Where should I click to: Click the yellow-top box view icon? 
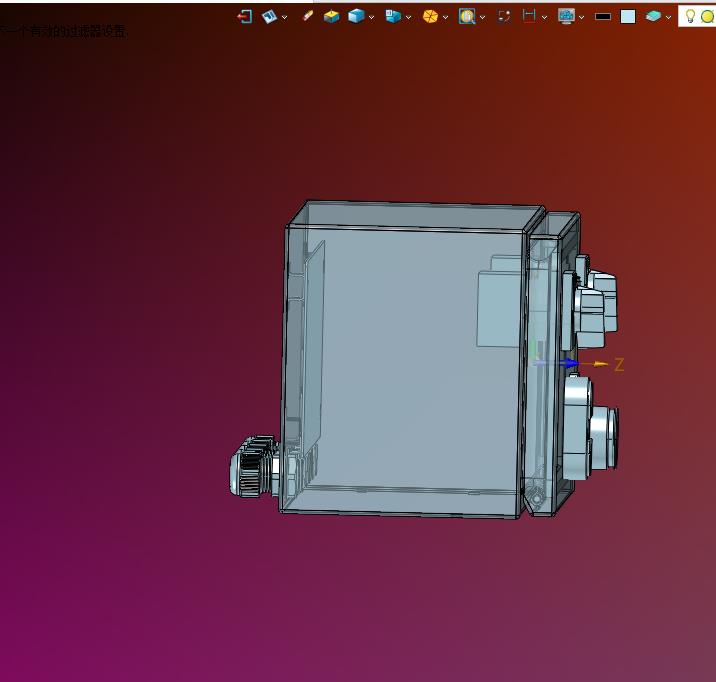[x=332, y=17]
